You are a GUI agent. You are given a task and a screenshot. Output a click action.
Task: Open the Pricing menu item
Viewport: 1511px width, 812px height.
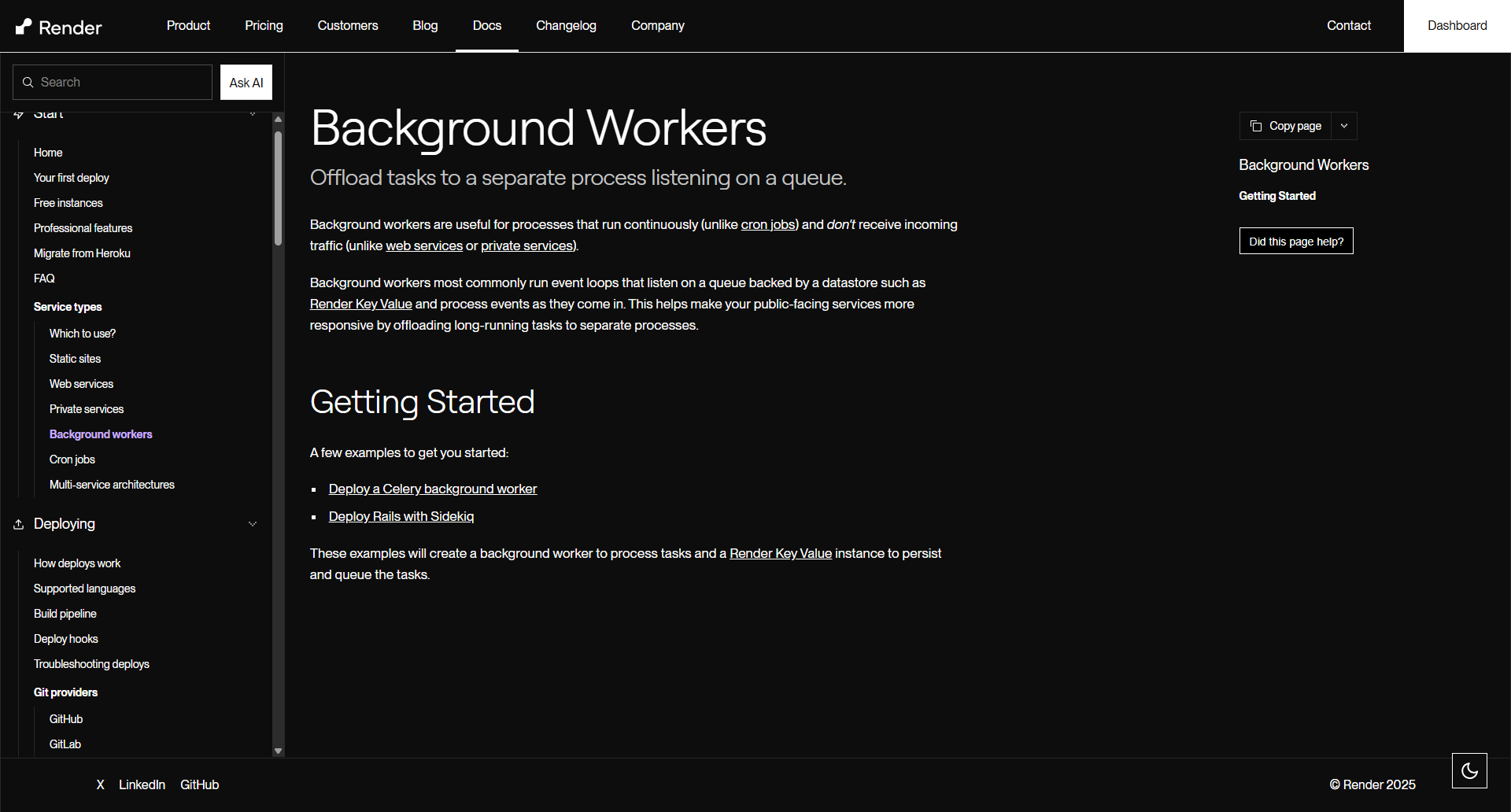264,26
